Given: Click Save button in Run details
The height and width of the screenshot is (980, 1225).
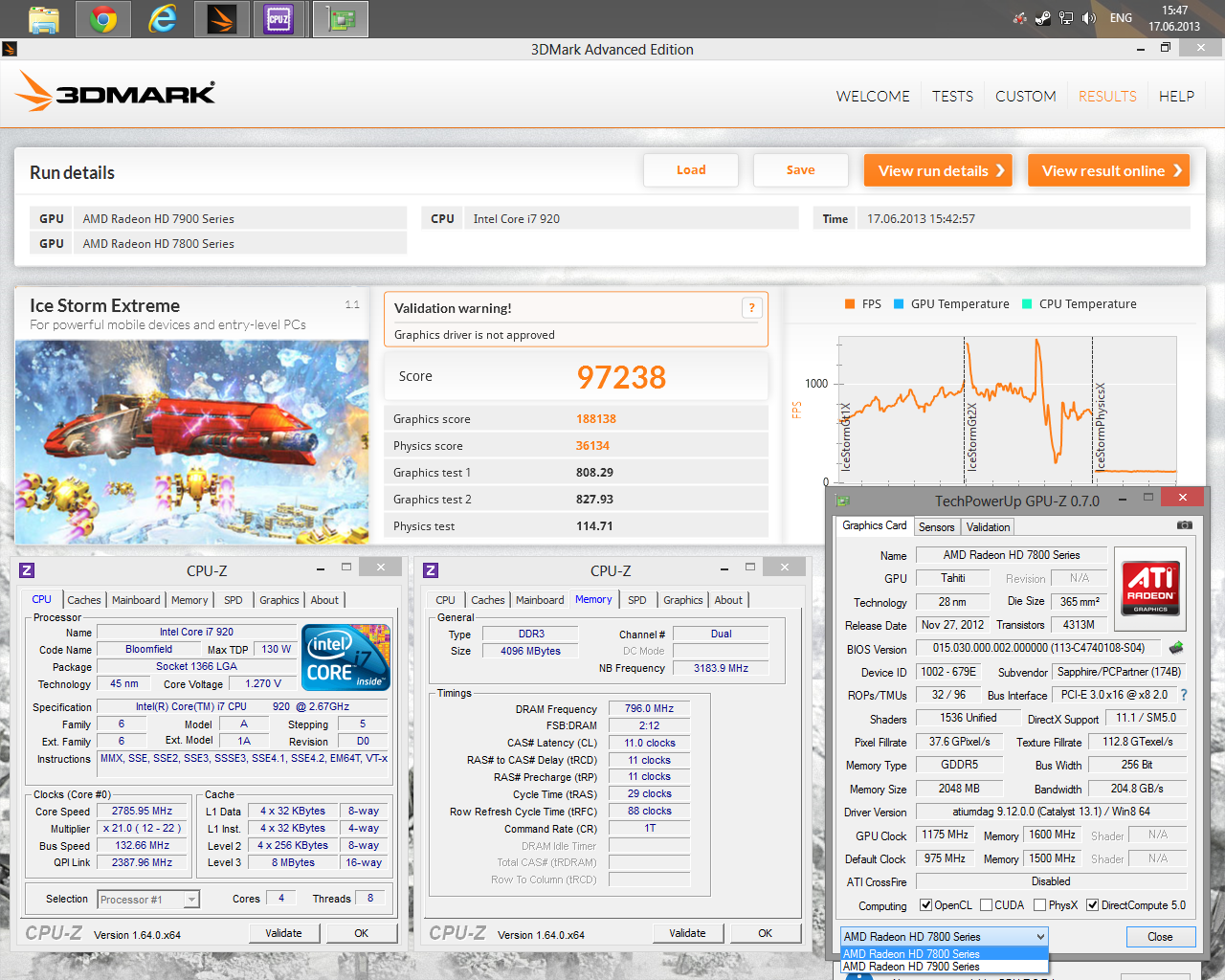Looking at the screenshot, I should pos(801,170).
